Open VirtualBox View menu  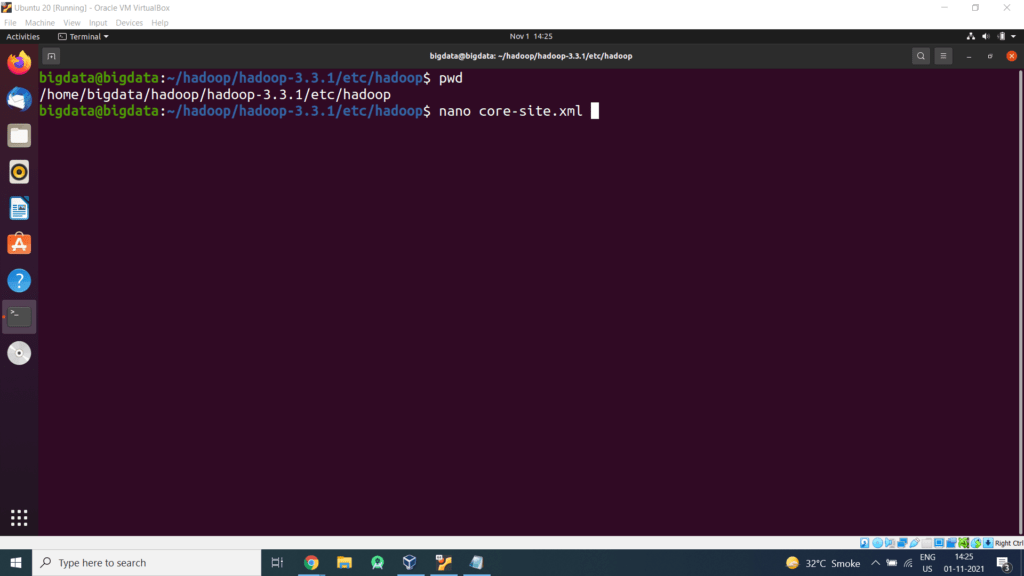pyautogui.click(x=72, y=23)
